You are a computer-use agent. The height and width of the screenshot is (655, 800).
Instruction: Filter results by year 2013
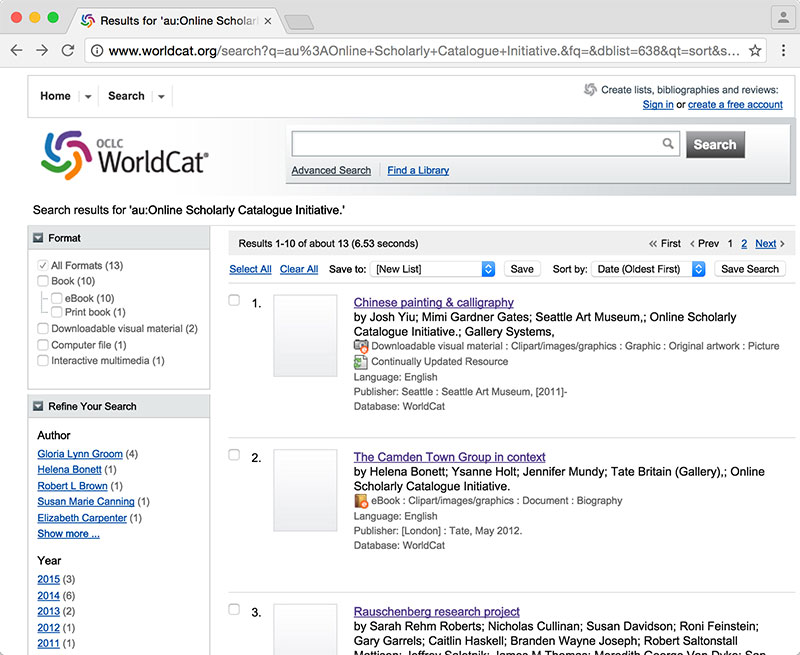[x=48, y=611]
